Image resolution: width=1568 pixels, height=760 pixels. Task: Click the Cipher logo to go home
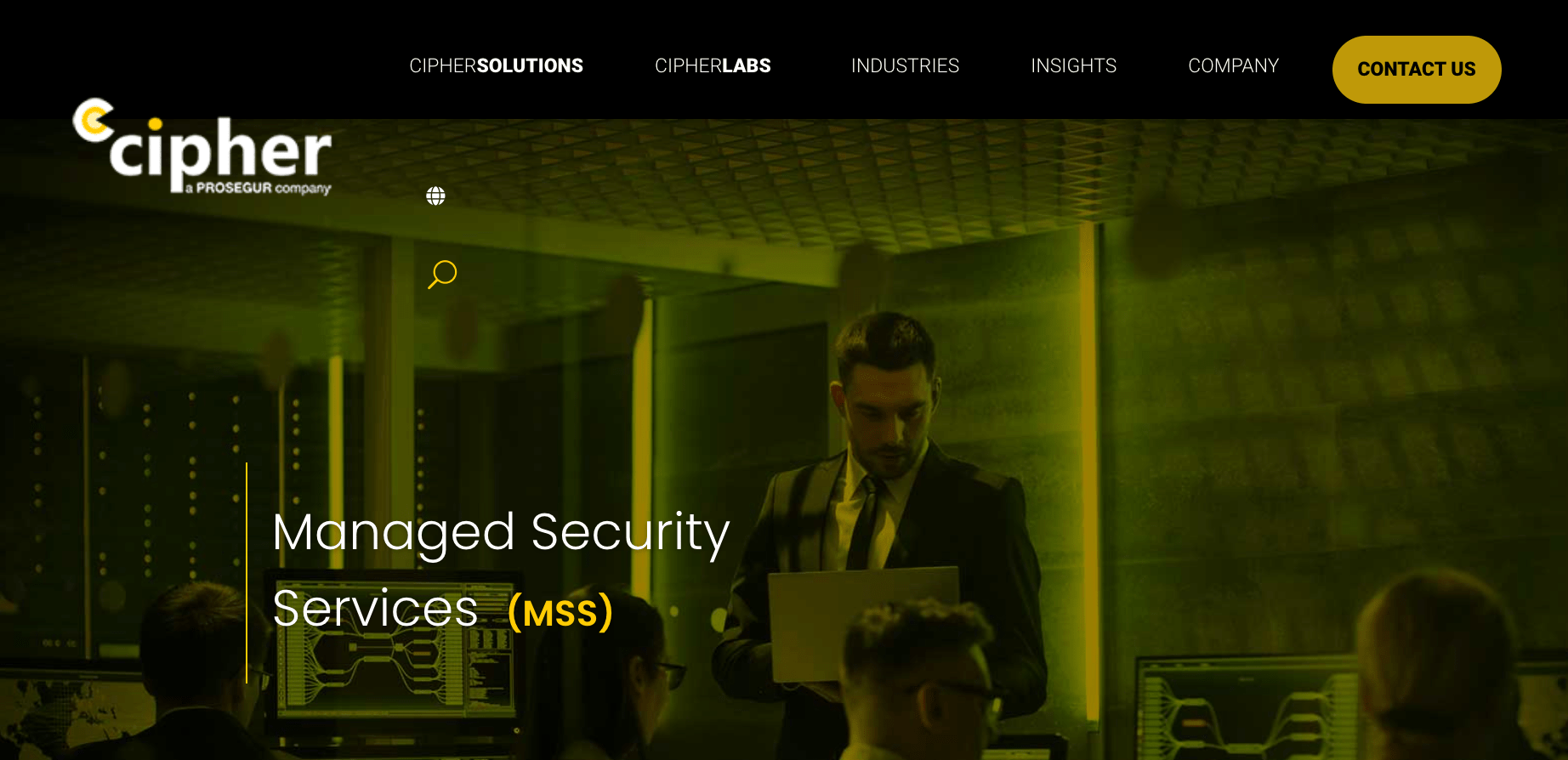tap(202, 146)
